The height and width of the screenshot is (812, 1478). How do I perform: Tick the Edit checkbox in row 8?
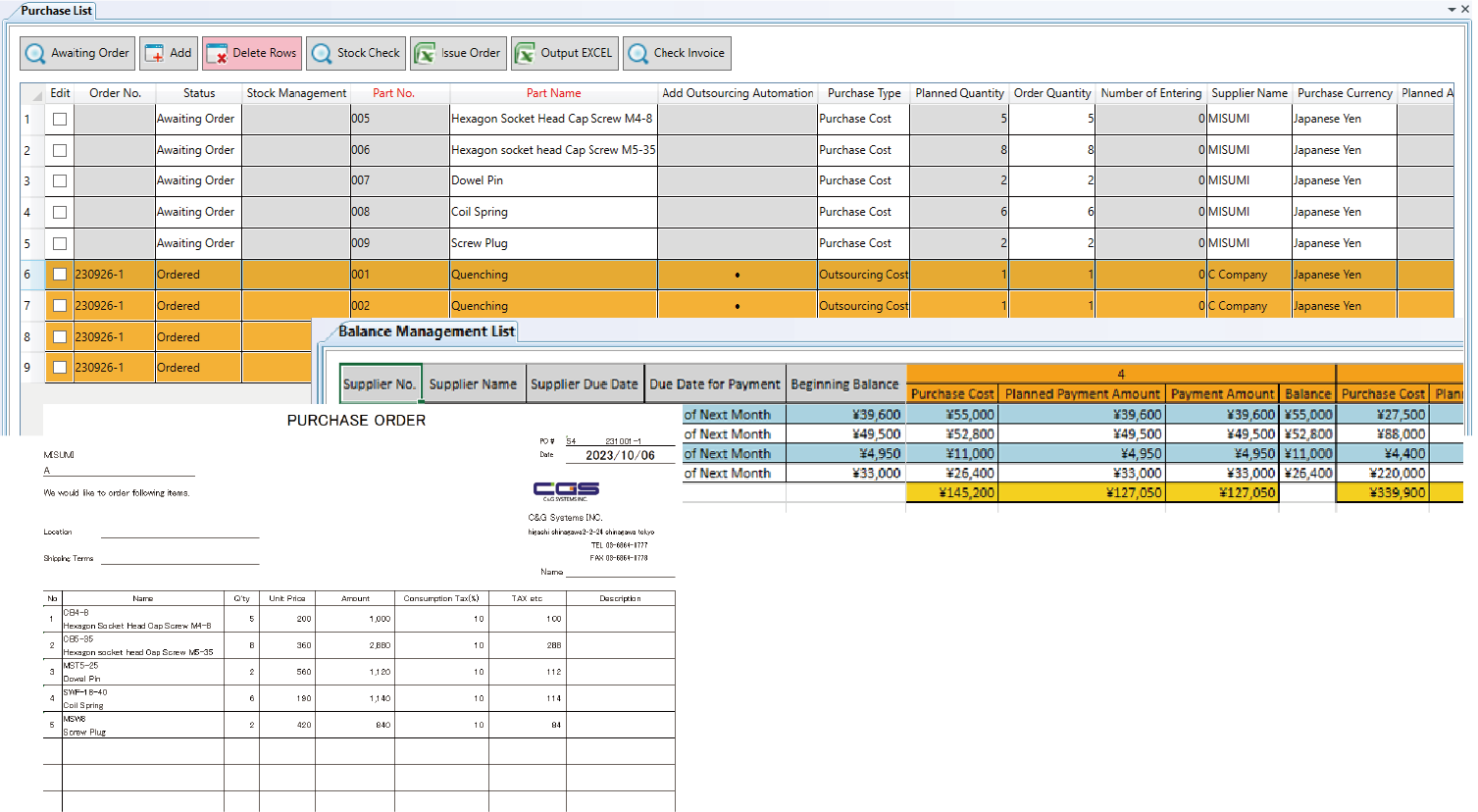(60, 337)
